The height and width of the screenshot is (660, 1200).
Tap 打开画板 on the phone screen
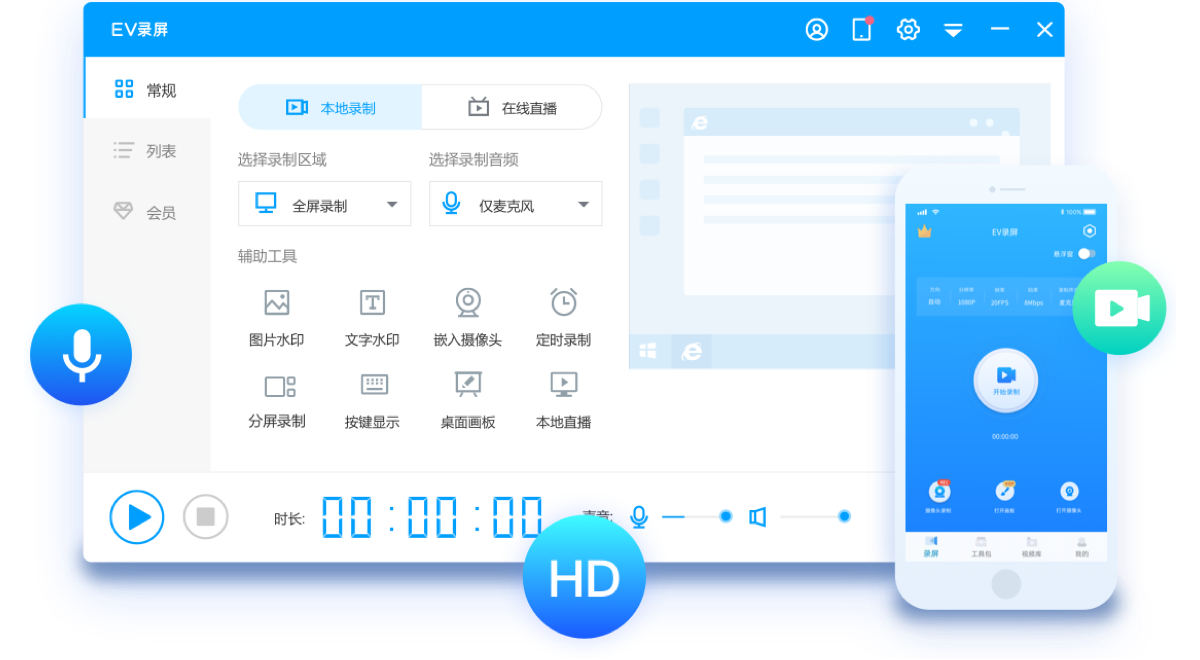pos(1005,495)
